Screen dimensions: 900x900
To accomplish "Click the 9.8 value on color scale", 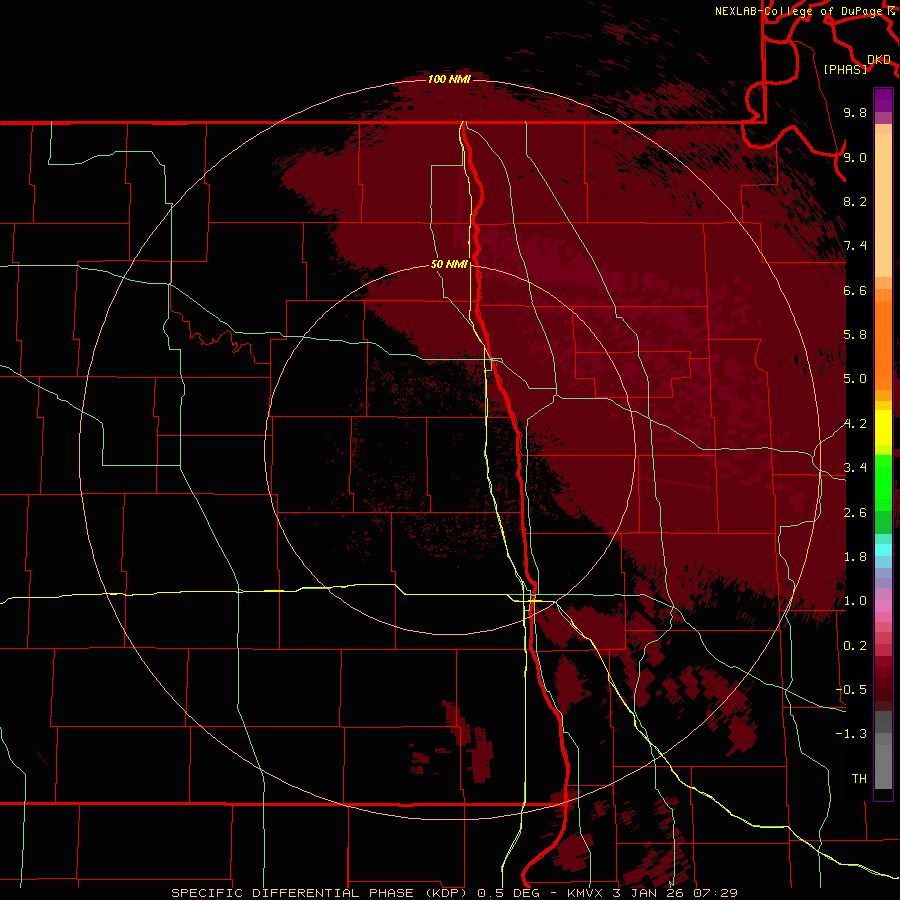I will (855, 112).
